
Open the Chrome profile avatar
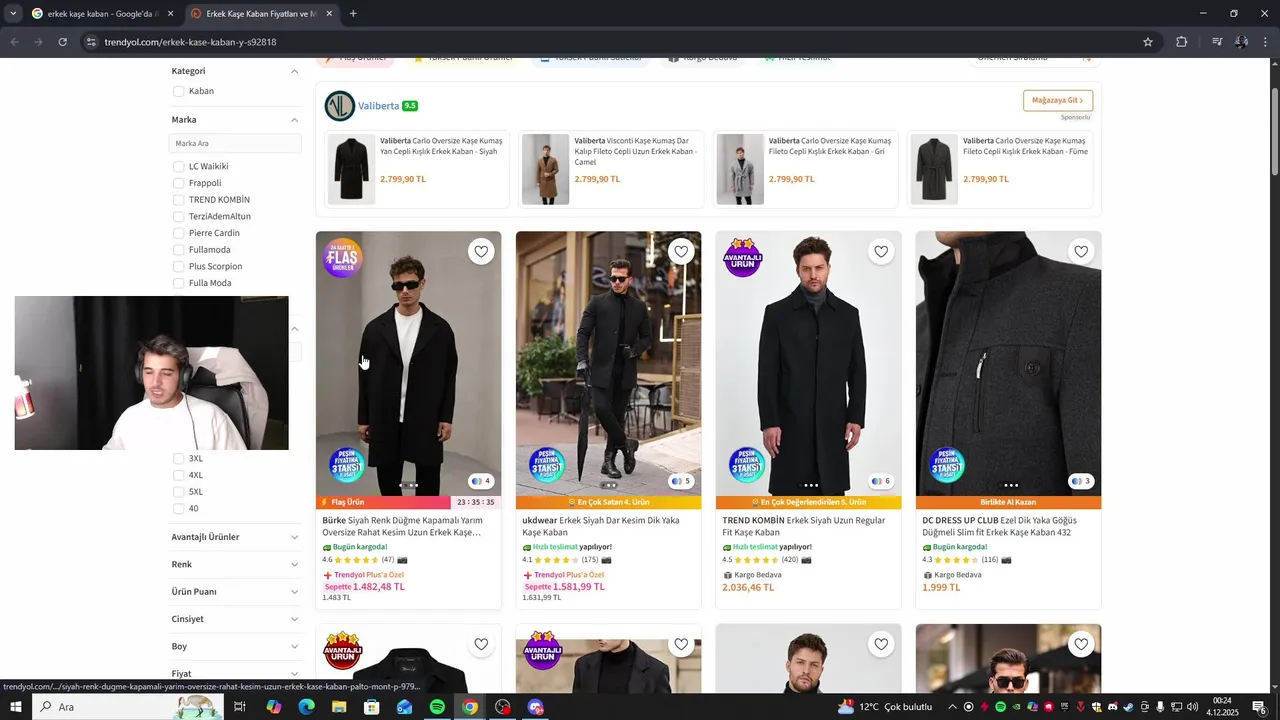(x=1241, y=42)
